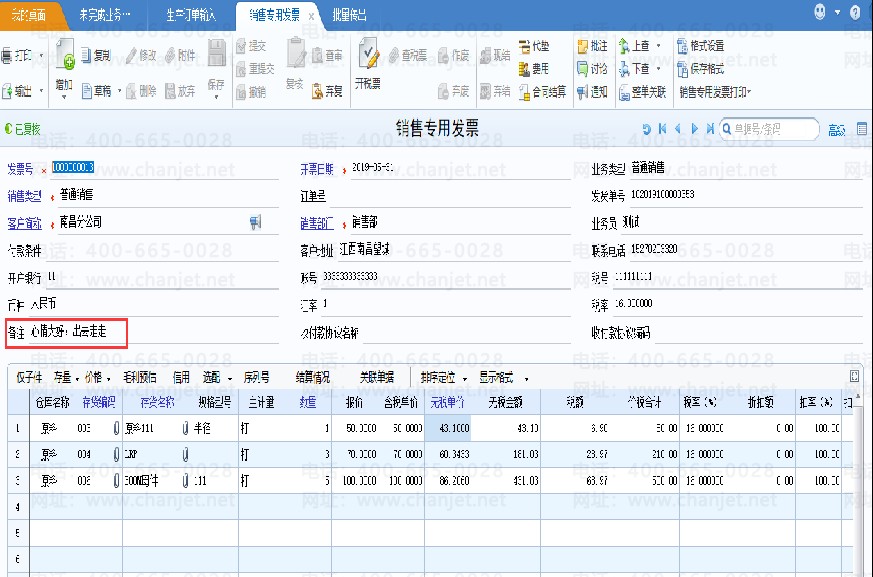873x577 pixels.
Task: Click the 格式设置 (format settings) icon
Action: click(701, 46)
